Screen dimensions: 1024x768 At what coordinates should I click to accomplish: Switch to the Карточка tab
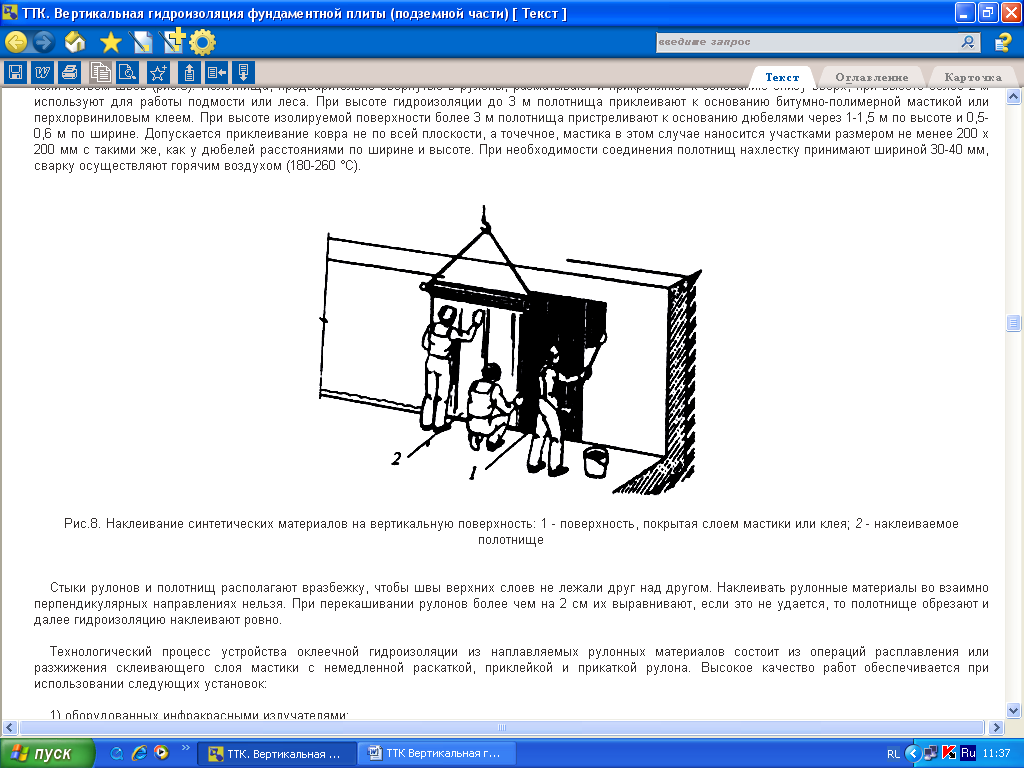972,77
